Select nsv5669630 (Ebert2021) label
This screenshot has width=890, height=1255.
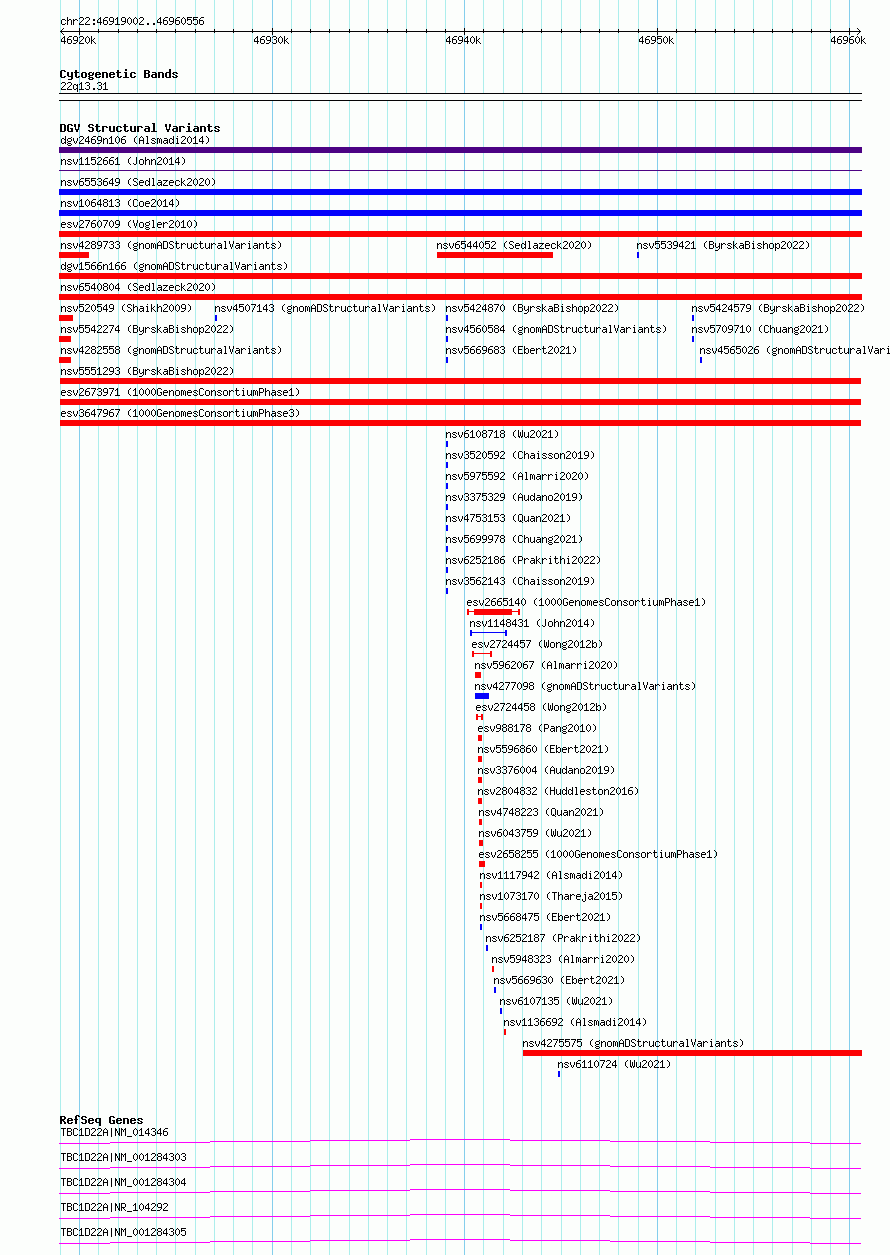click(x=559, y=981)
